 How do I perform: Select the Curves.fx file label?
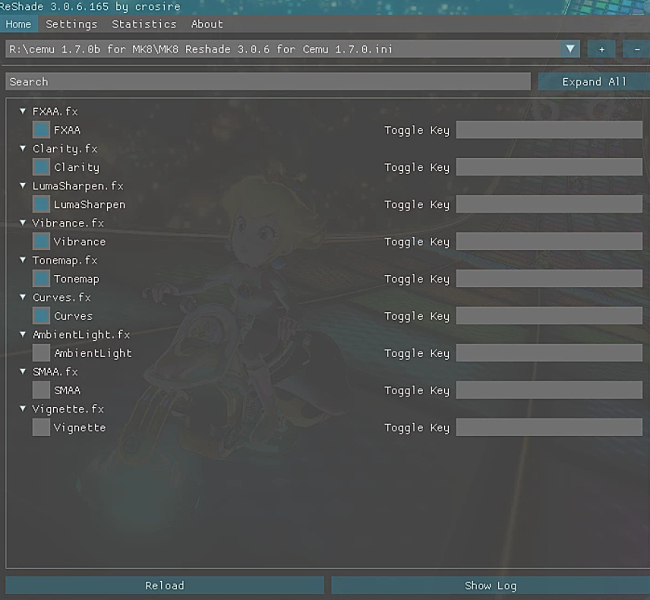coord(61,297)
